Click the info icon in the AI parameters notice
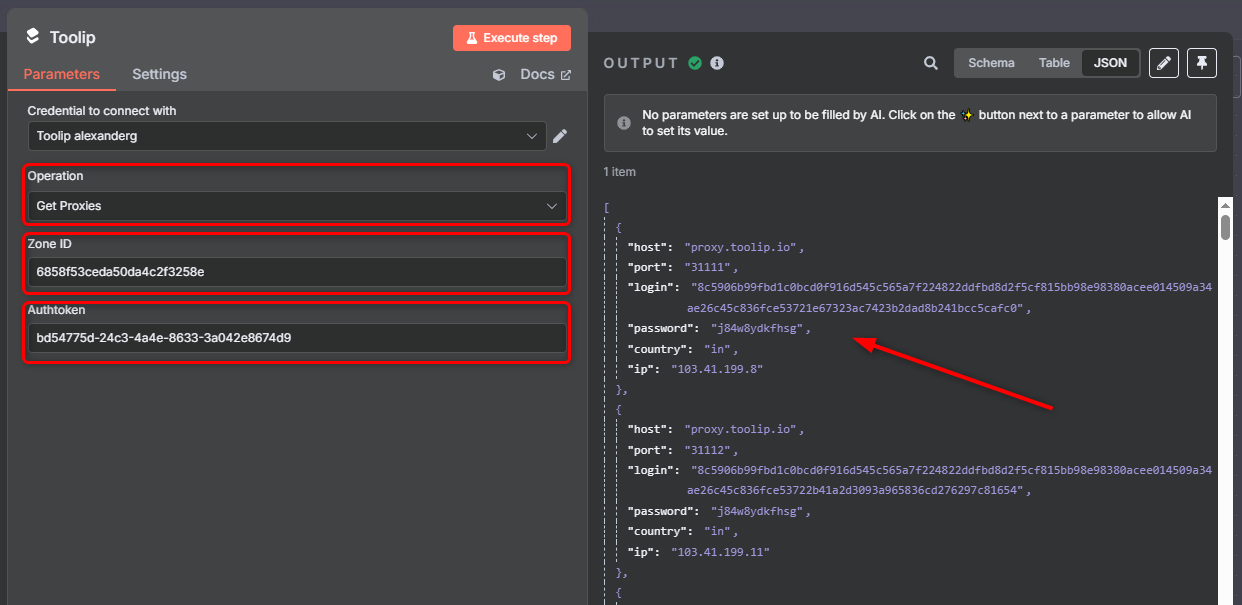 [x=624, y=123]
